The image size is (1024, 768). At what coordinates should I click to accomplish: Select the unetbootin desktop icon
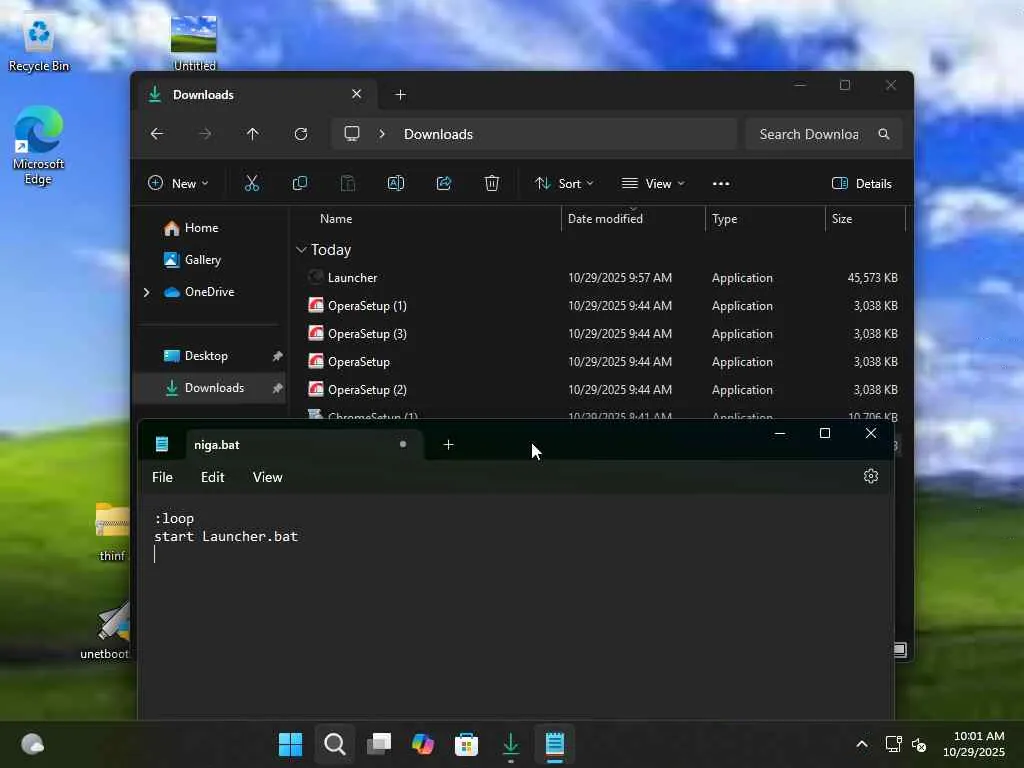[106, 630]
